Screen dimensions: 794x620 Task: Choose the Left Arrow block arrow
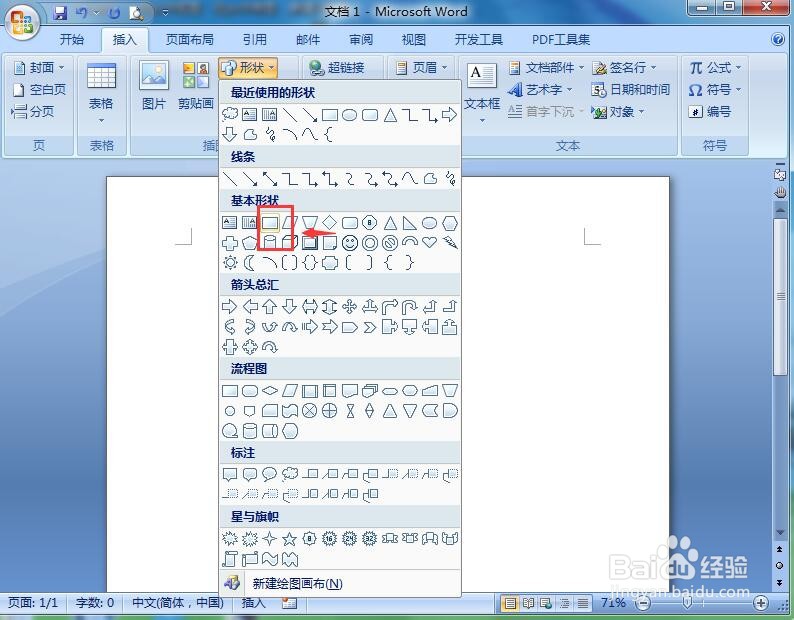[250, 306]
